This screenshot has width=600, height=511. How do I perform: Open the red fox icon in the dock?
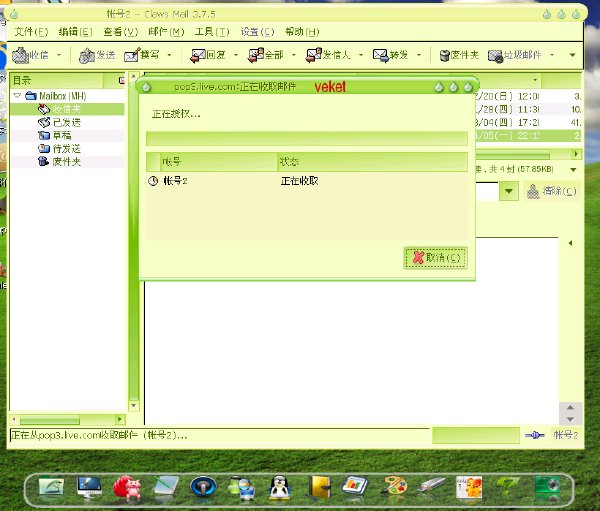[127, 487]
